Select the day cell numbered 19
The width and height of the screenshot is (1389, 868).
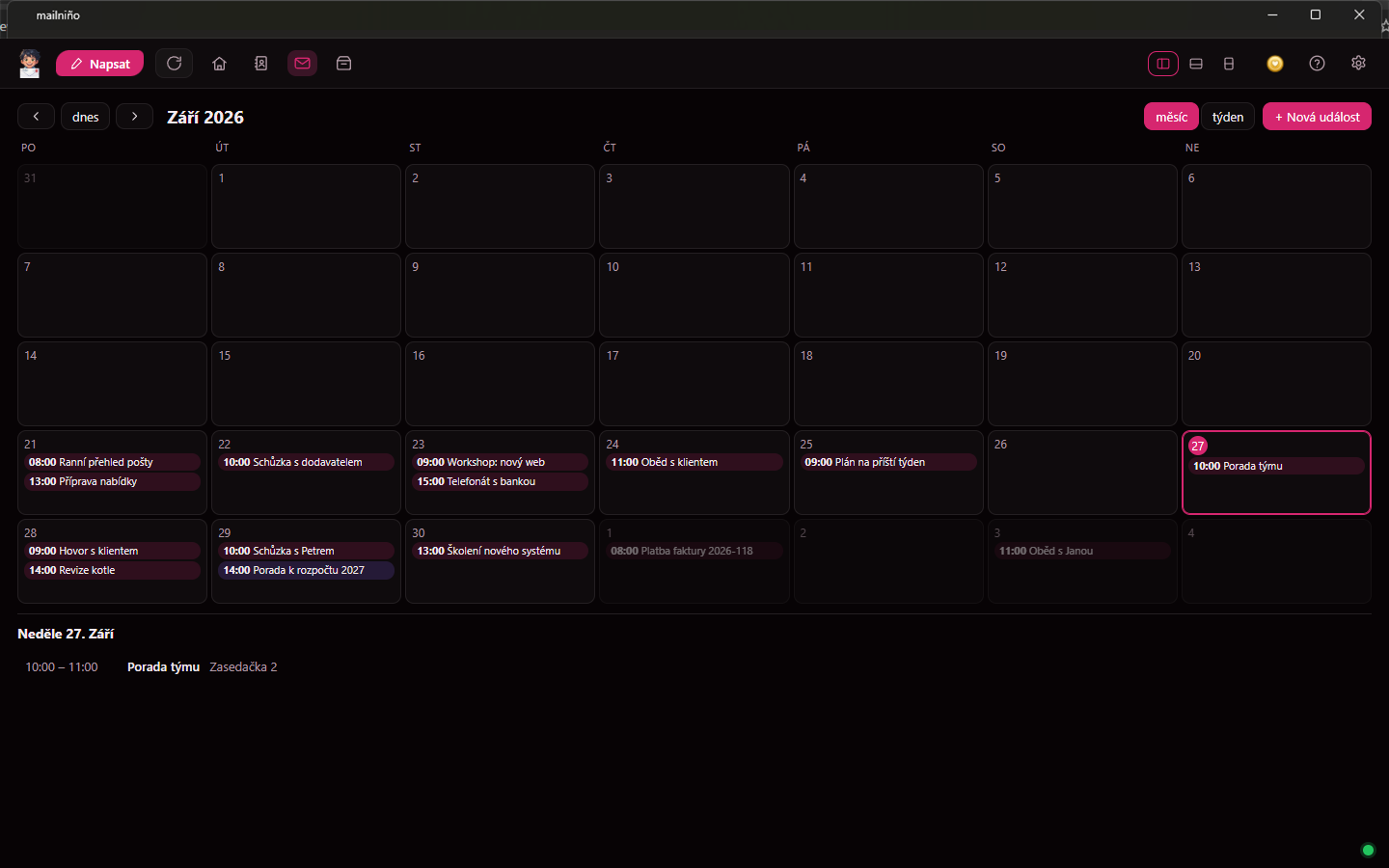click(x=1082, y=384)
